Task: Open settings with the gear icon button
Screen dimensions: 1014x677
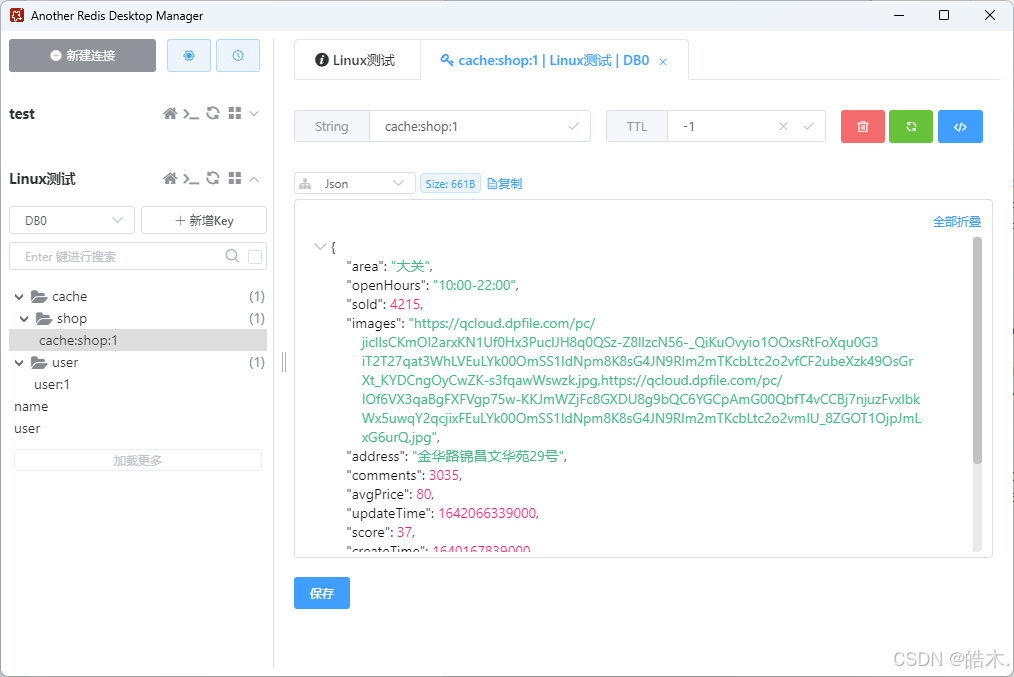Action: tap(189, 56)
